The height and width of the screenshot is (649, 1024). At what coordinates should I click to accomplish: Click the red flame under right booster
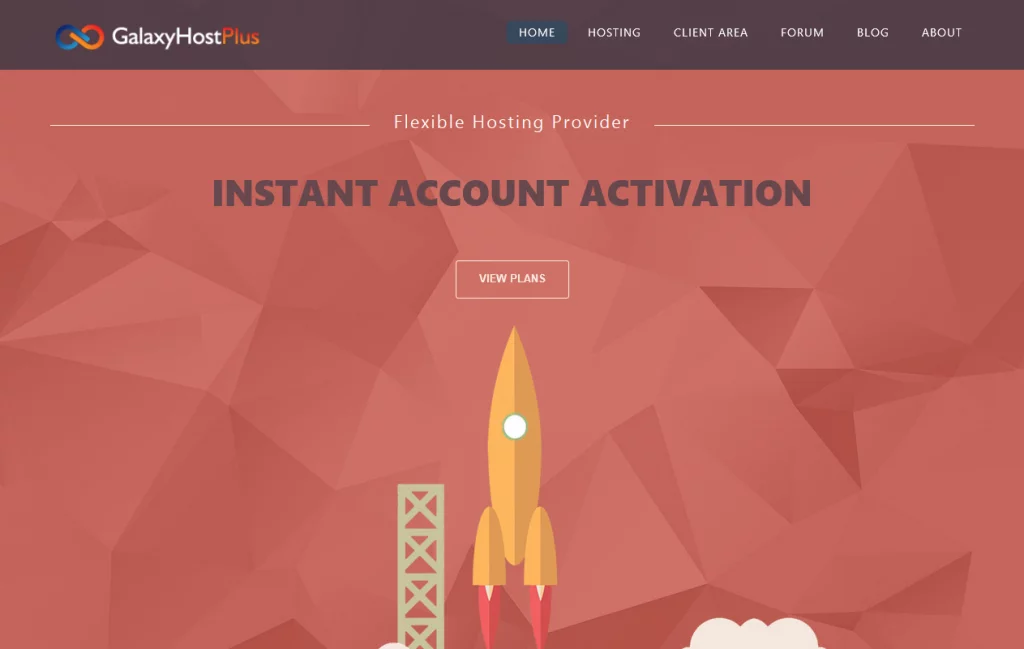click(x=541, y=617)
